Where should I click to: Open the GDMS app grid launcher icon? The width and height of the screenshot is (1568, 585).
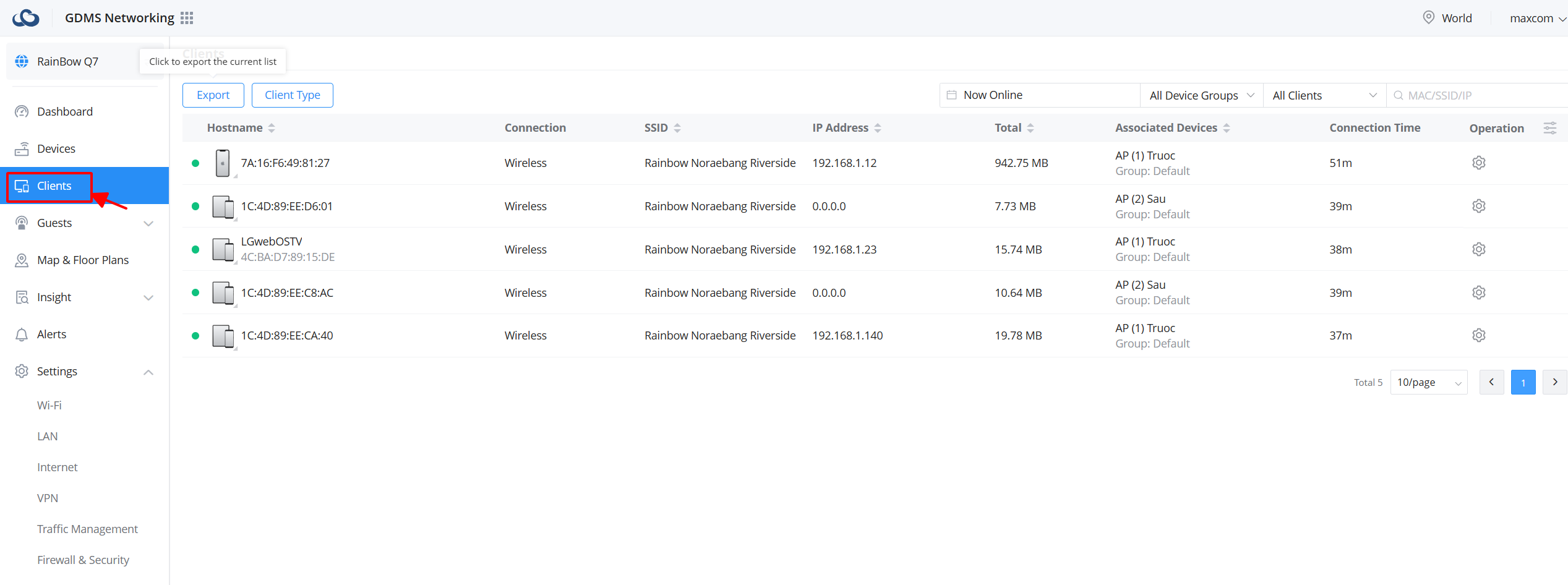(x=187, y=18)
